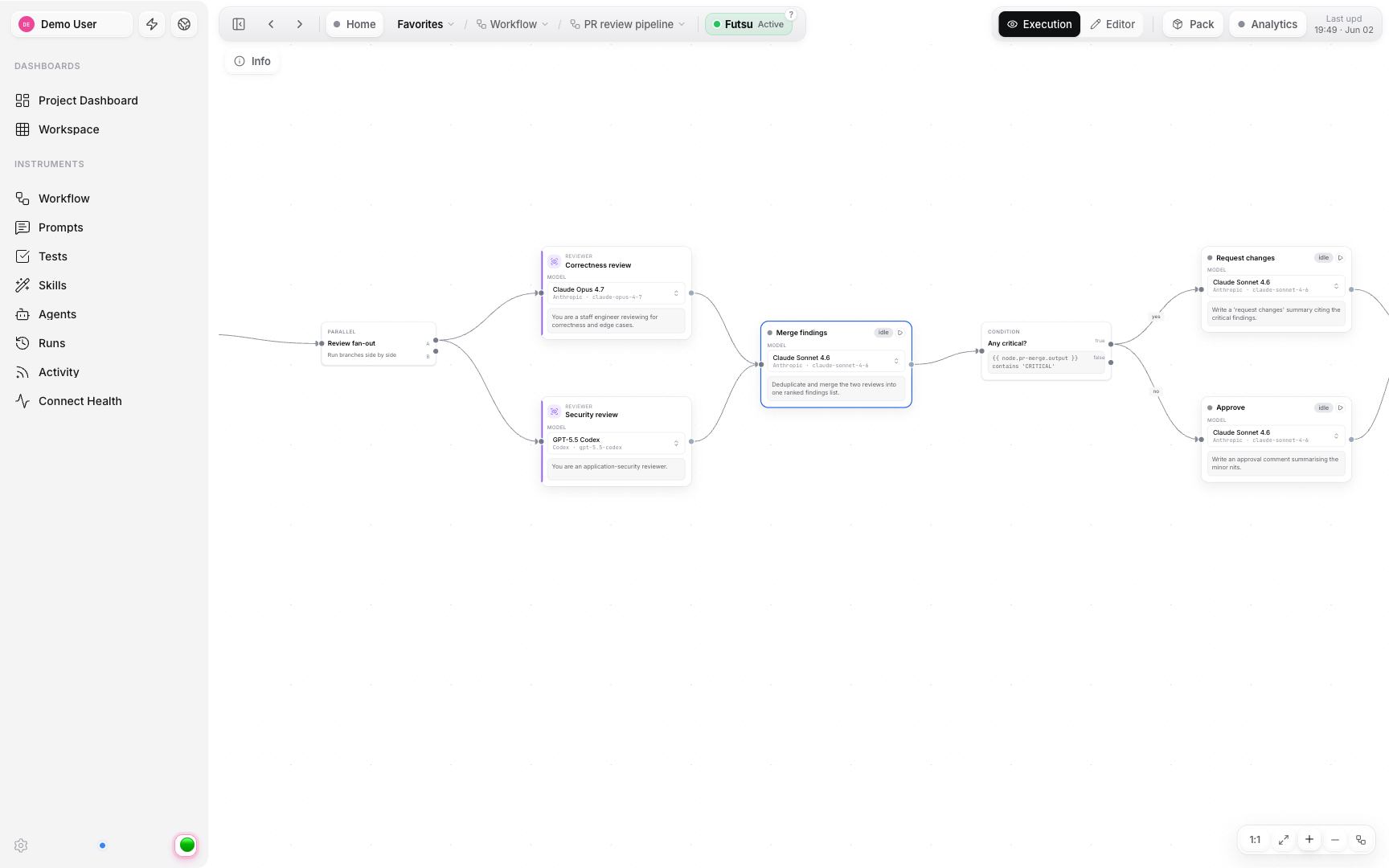
Task: Switch to Editor mode
Action: coord(1112,24)
